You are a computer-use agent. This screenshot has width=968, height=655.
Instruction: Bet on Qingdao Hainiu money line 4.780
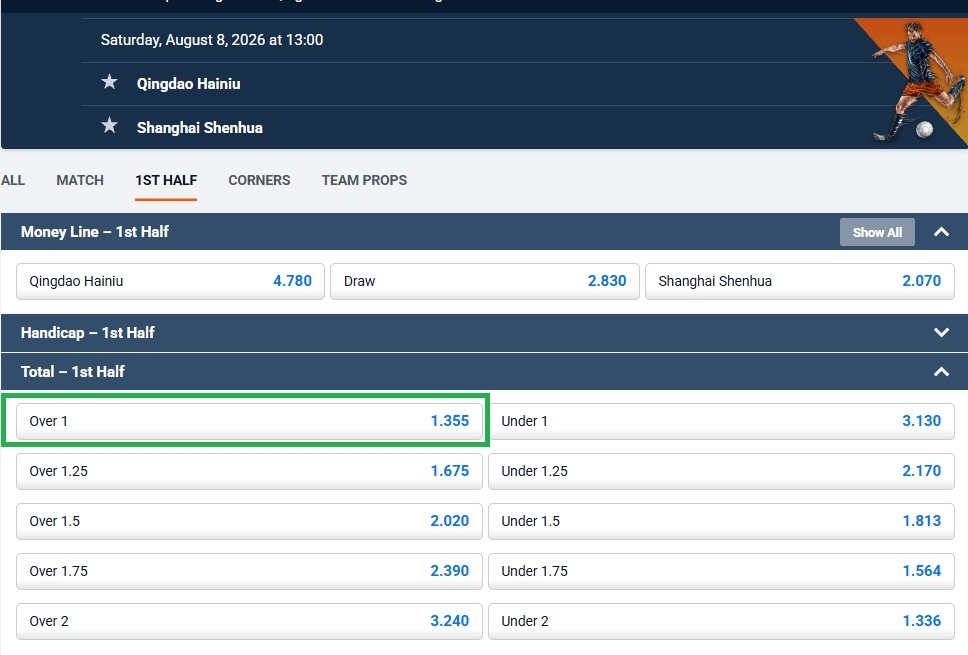click(x=170, y=282)
